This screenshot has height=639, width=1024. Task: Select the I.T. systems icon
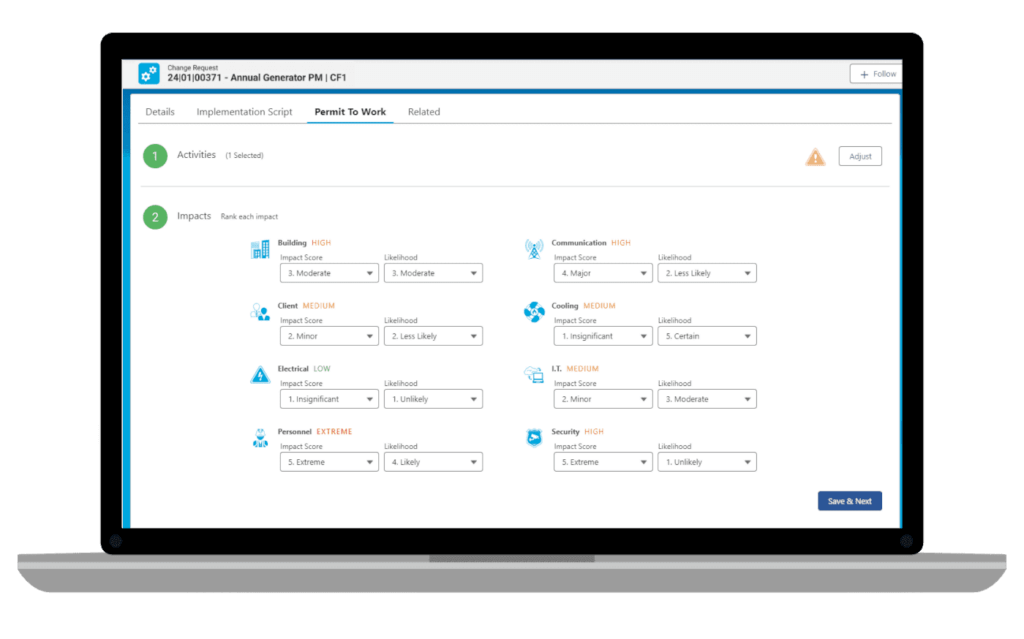(534, 375)
